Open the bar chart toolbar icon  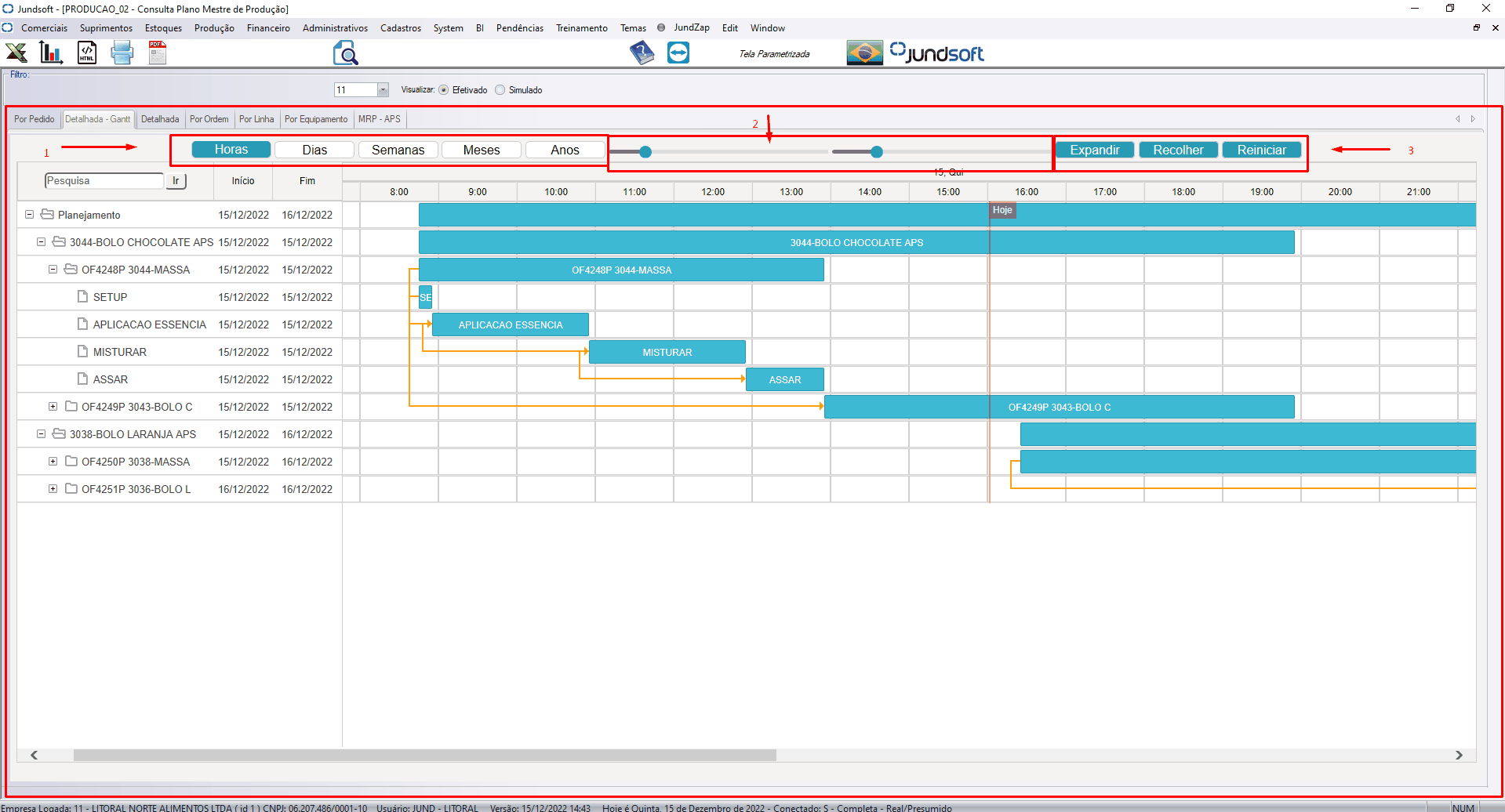pos(51,53)
